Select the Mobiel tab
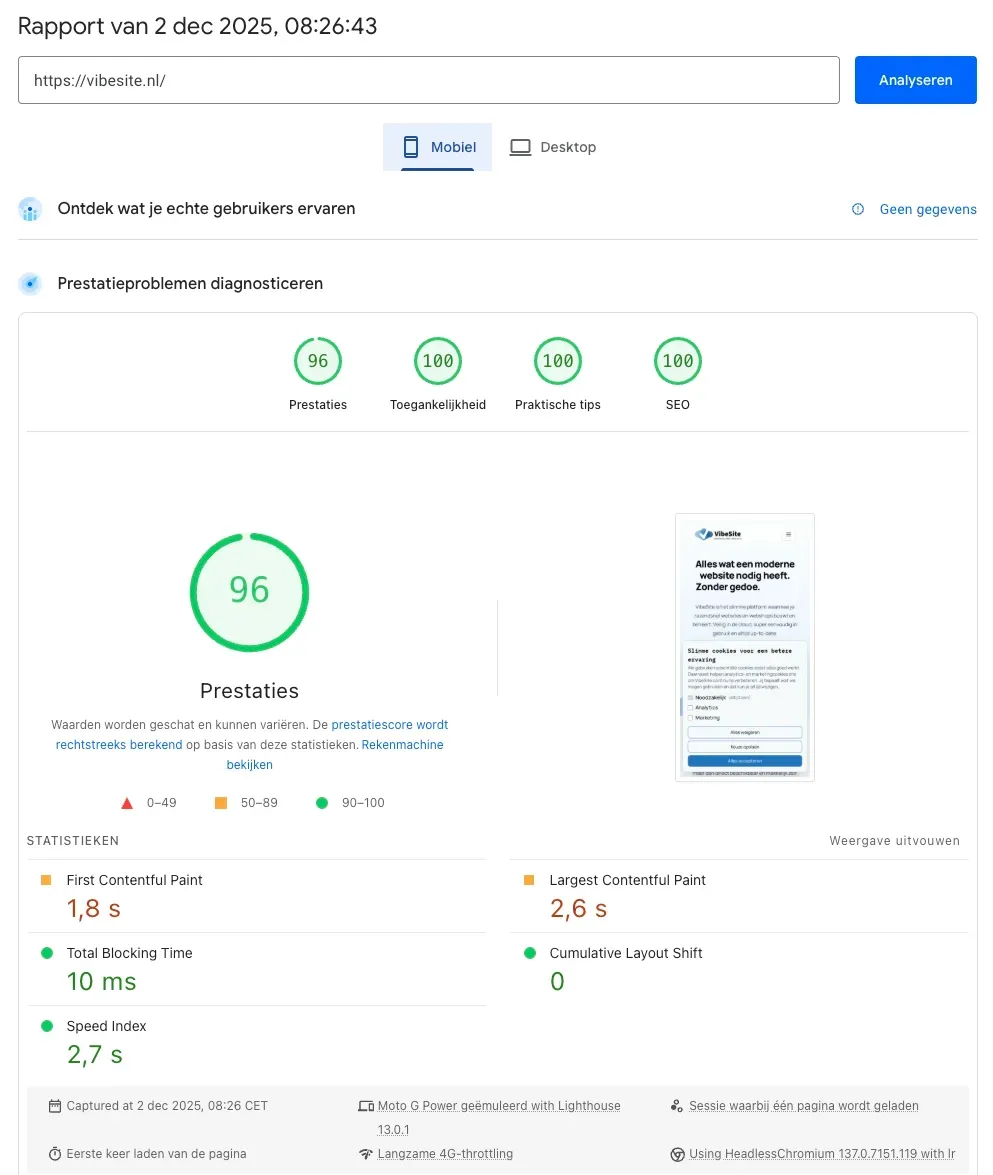This screenshot has width=993, height=1175. pyautogui.click(x=438, y=147)
